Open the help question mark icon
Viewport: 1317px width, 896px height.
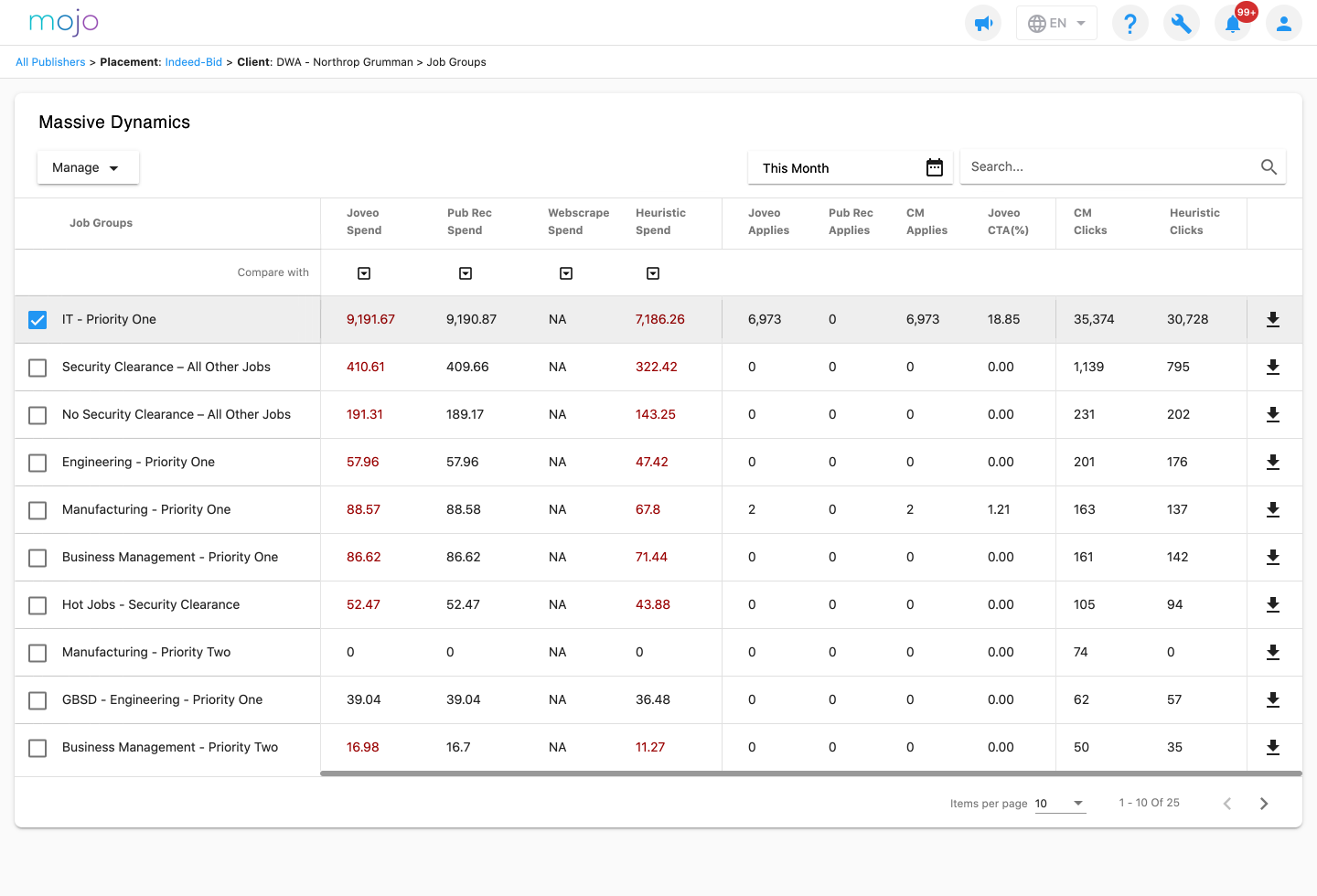click(x=1130, y=23)
